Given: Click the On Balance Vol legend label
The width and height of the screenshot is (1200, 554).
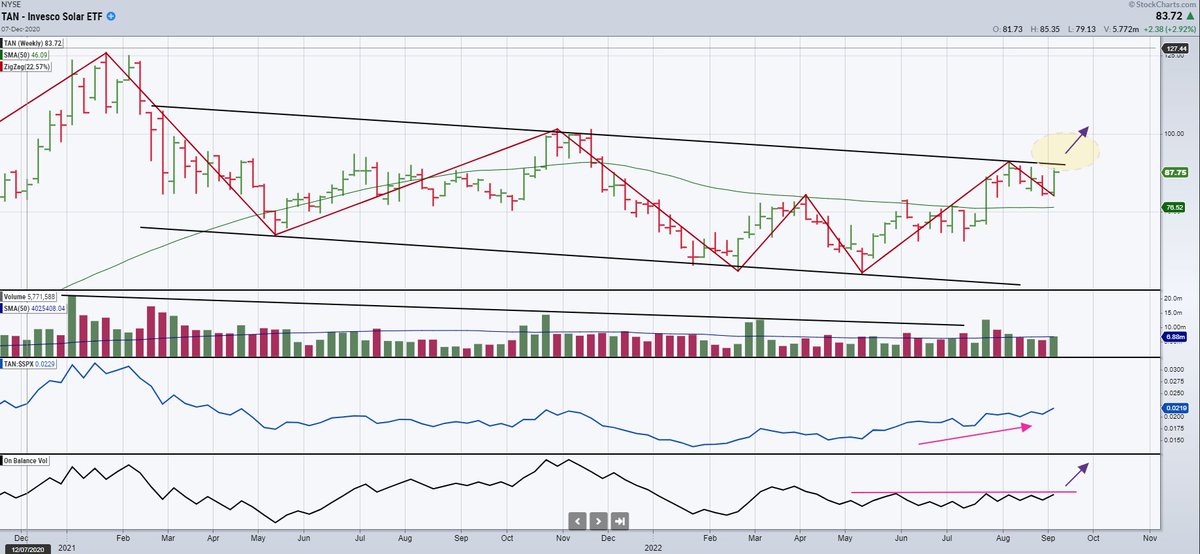Looking at the screenshot, I should pos(24,462).
